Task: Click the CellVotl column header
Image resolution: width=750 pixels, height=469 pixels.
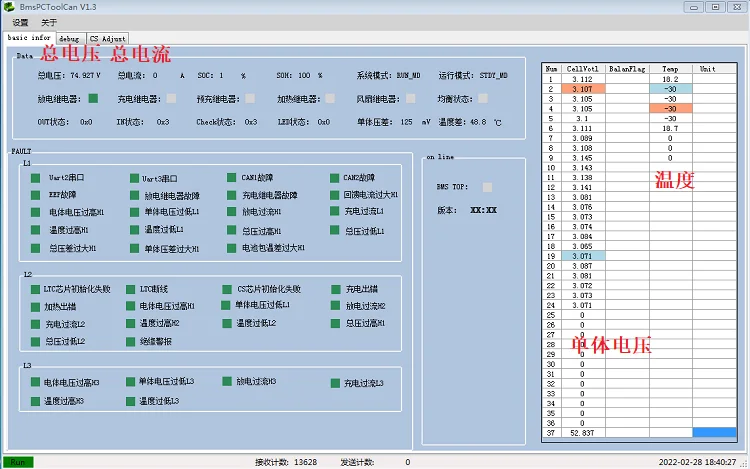Action: [x=582, y=69]
